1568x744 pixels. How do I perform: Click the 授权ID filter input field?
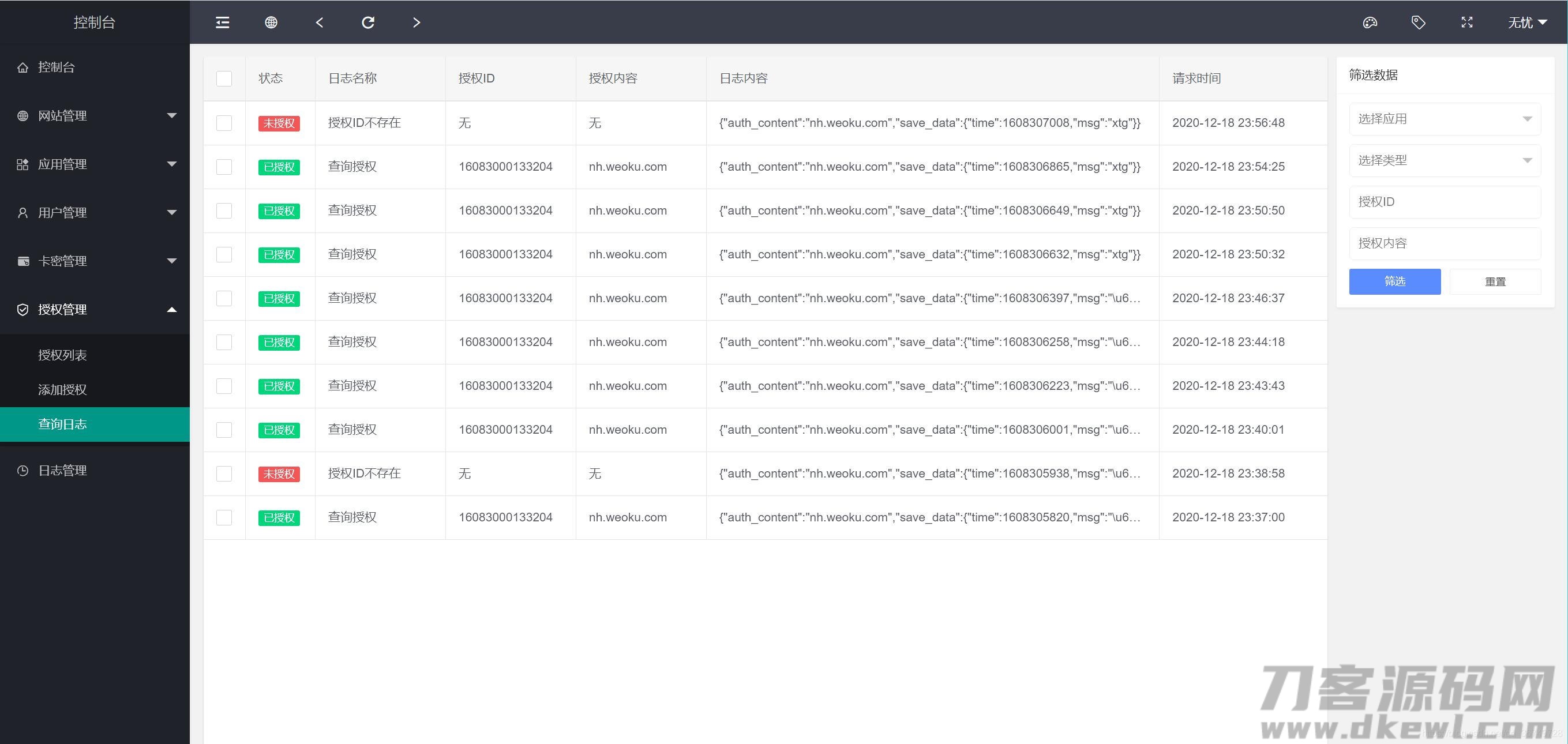click(1445, 201)
